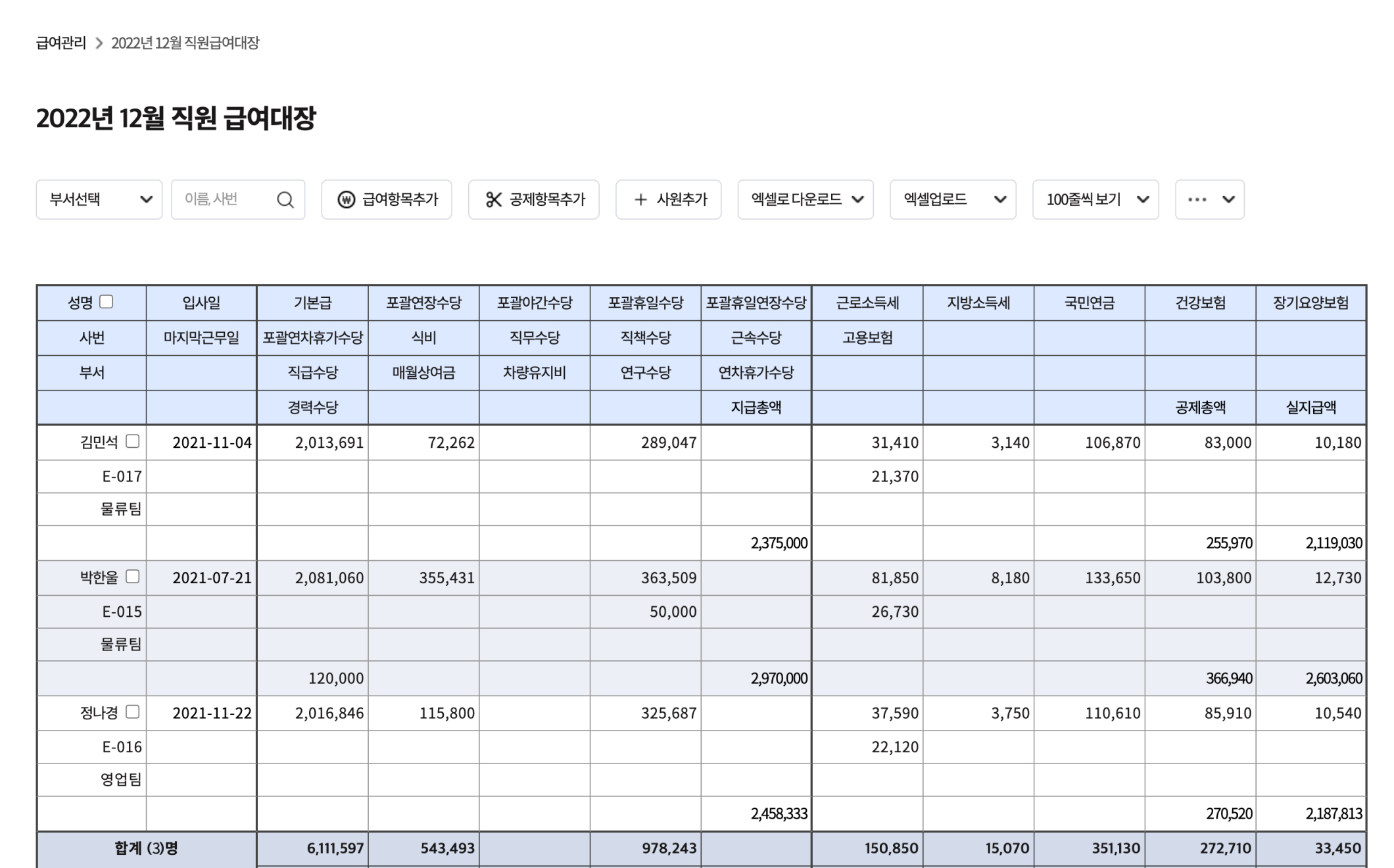Click the 실지급액 column header
1394x868 pixels.
tap(1310, 408)
